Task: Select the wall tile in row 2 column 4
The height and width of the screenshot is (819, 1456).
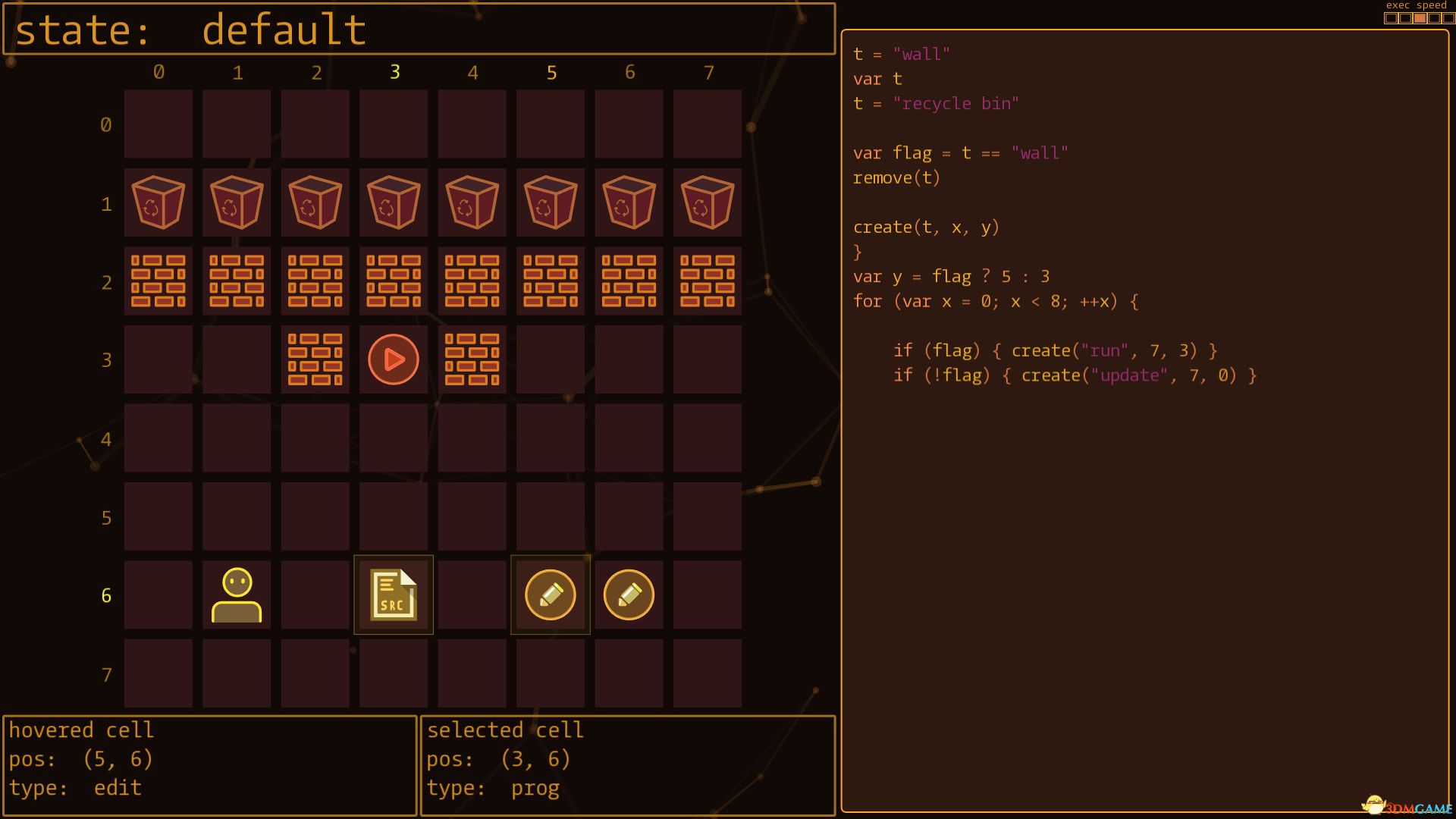Action: pyautogui.click(x=472, y=281)
